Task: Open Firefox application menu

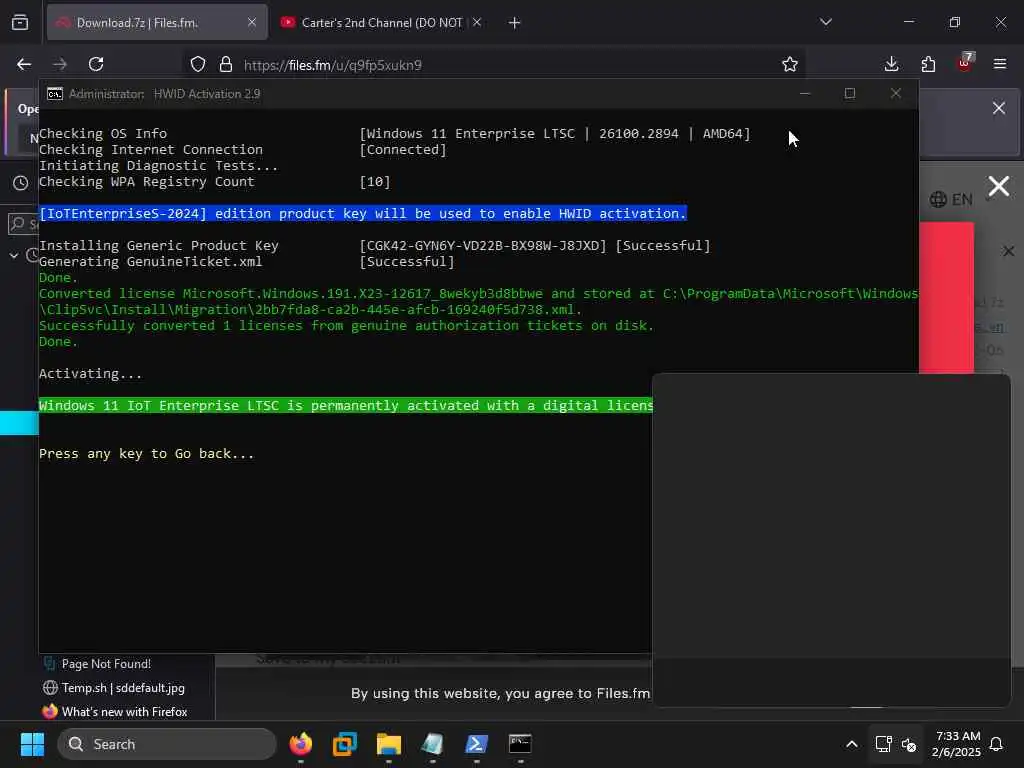Action: tap(1000, 64)
